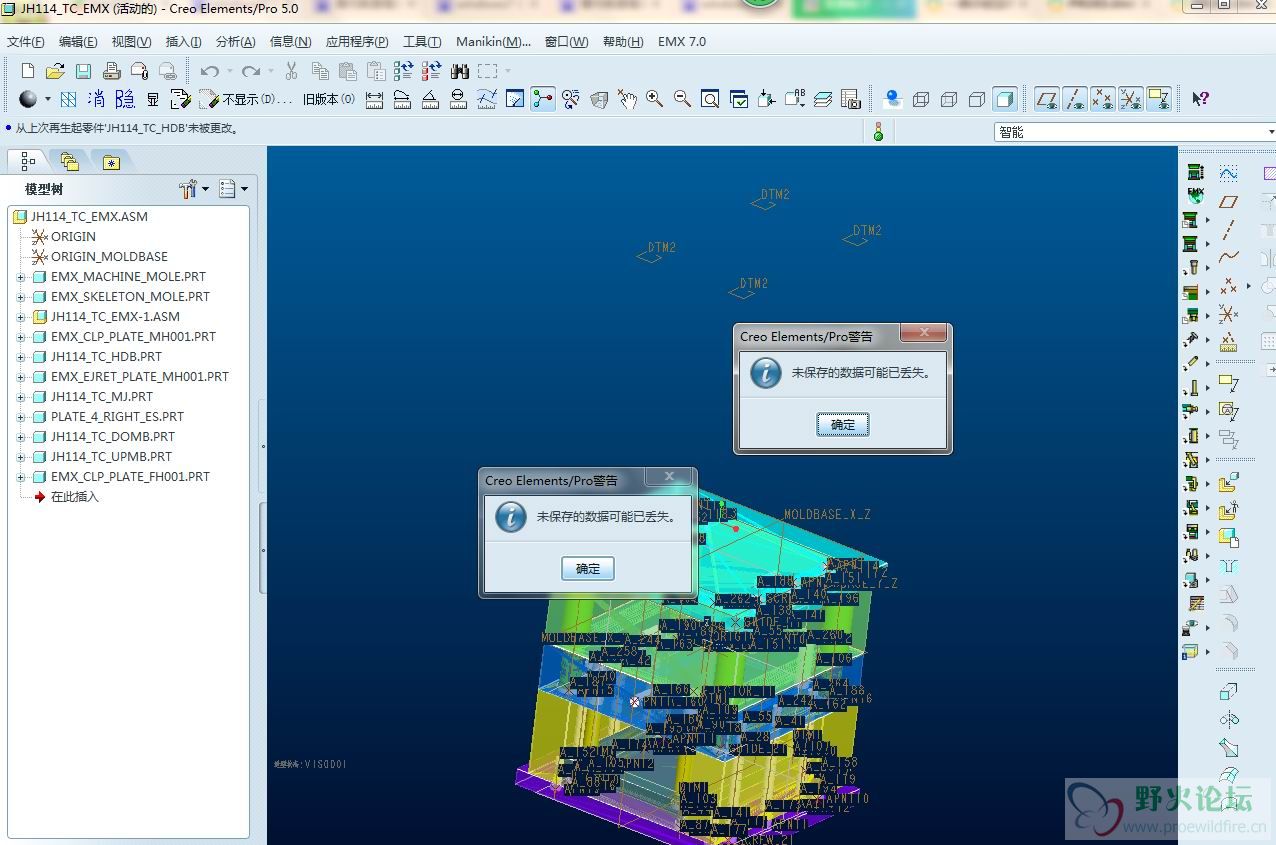Click the Zoom Out magnifier icon
Viewport: 1276px width, 845px height.
click(683, 99)
